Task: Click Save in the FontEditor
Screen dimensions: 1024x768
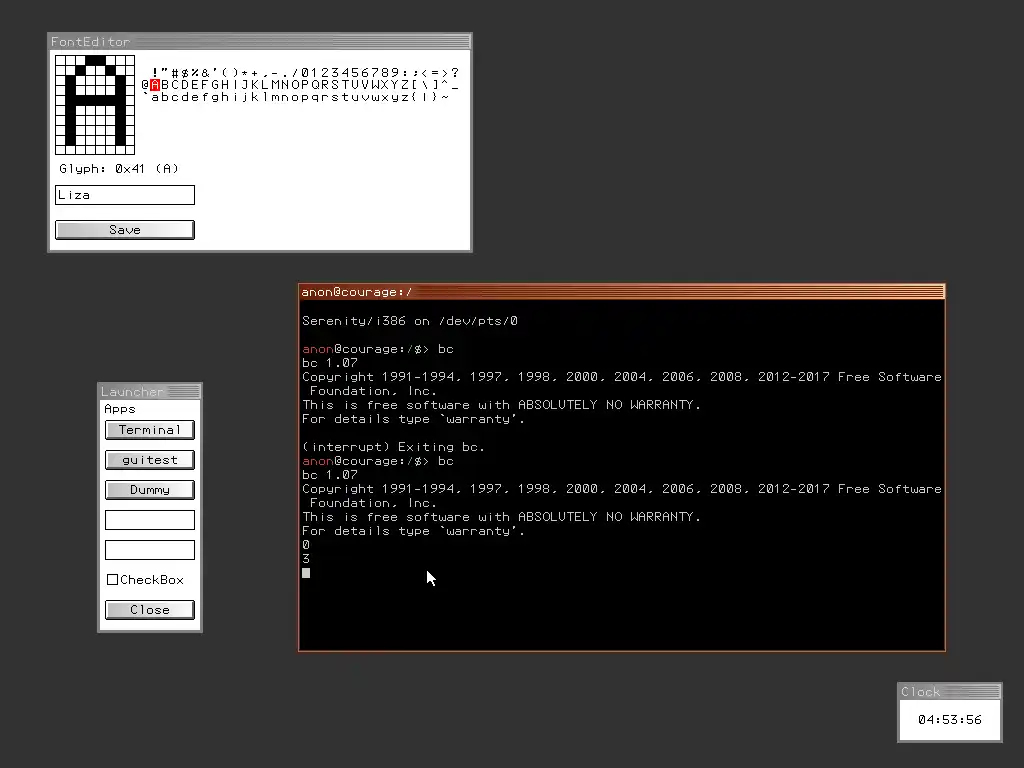Action: click(125, 230)
